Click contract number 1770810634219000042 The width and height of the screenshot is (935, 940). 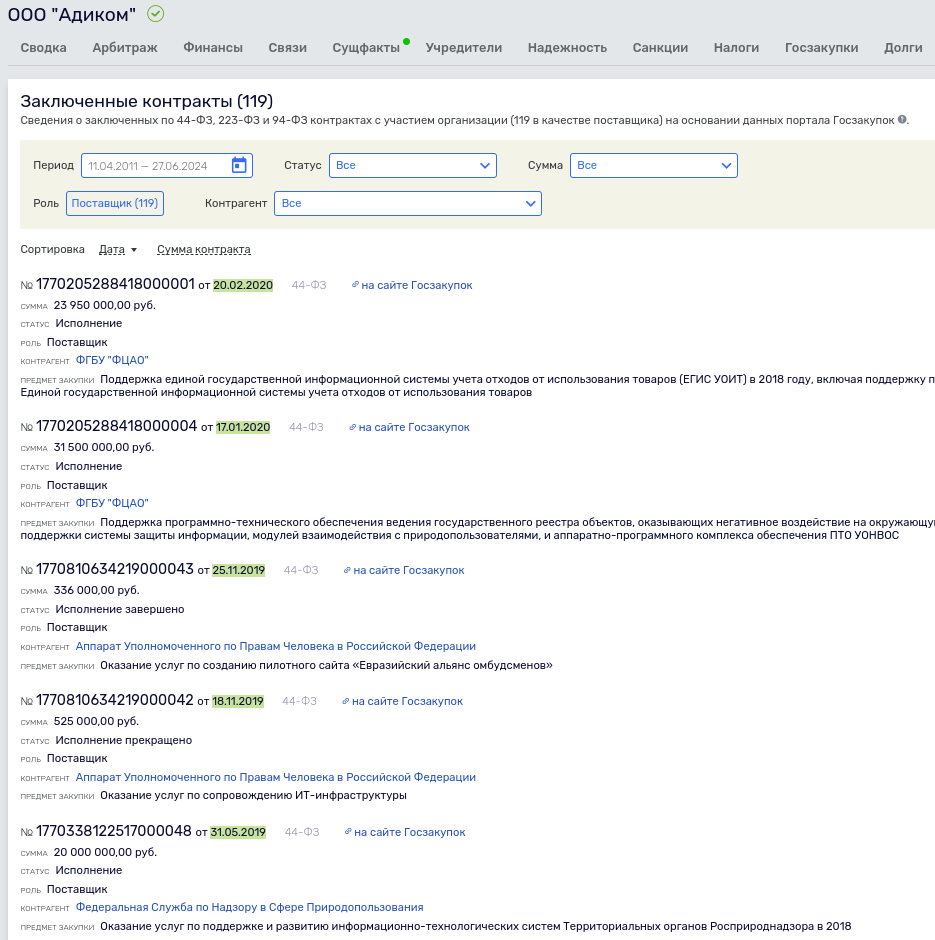pyautogui.click(x=114, y=700)
